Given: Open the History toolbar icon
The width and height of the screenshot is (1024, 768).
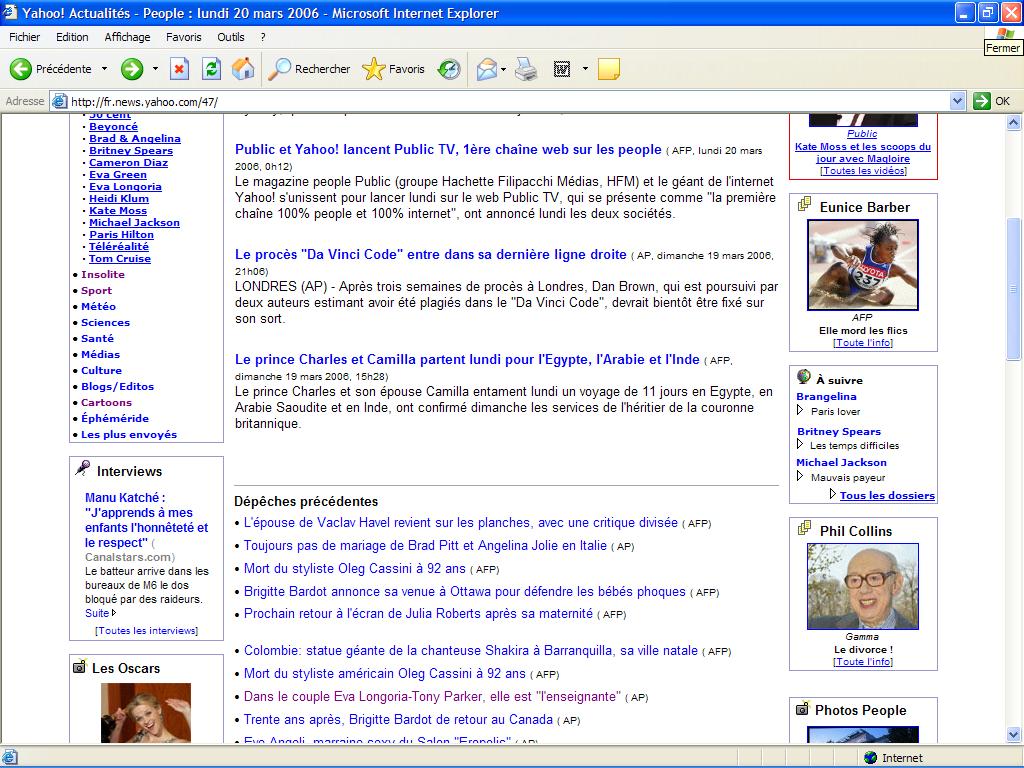Looking at the screenshot, I should (x=449, y=69).
